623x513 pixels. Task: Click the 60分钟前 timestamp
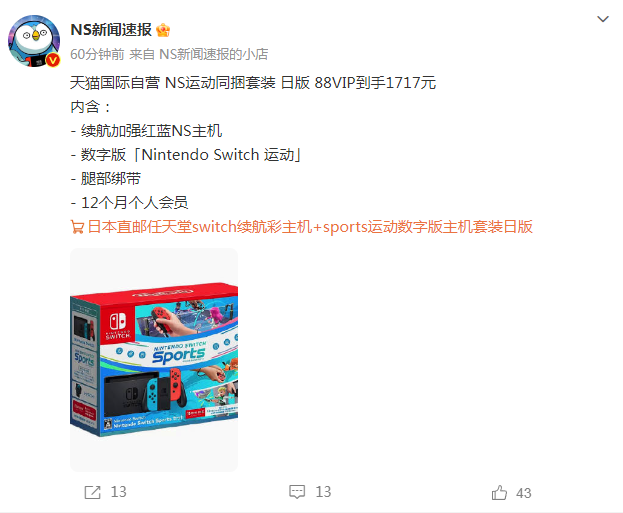97,54
